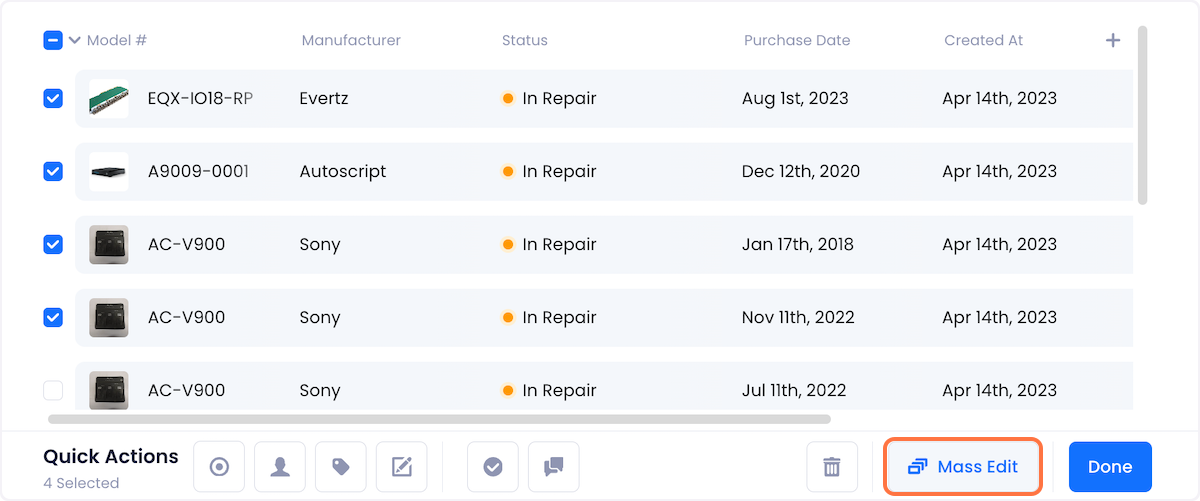Click Sony in the Jan 17th, 2018 row
Viewport: 1200px width, 501px height.
(x=320, y=244)
